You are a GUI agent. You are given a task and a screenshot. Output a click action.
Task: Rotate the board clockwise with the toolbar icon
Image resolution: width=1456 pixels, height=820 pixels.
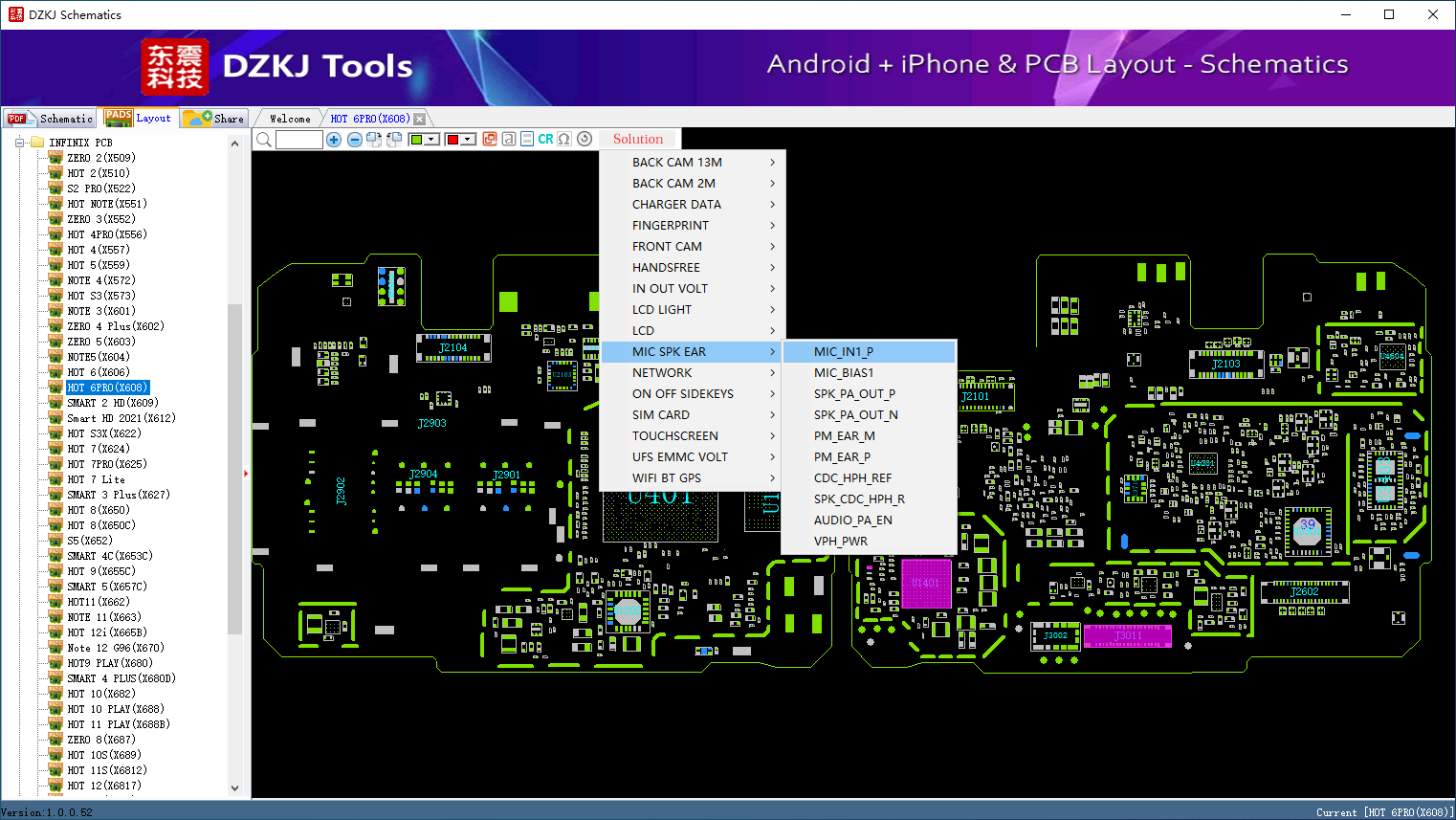pyautogui.click(x=374, y=140)
